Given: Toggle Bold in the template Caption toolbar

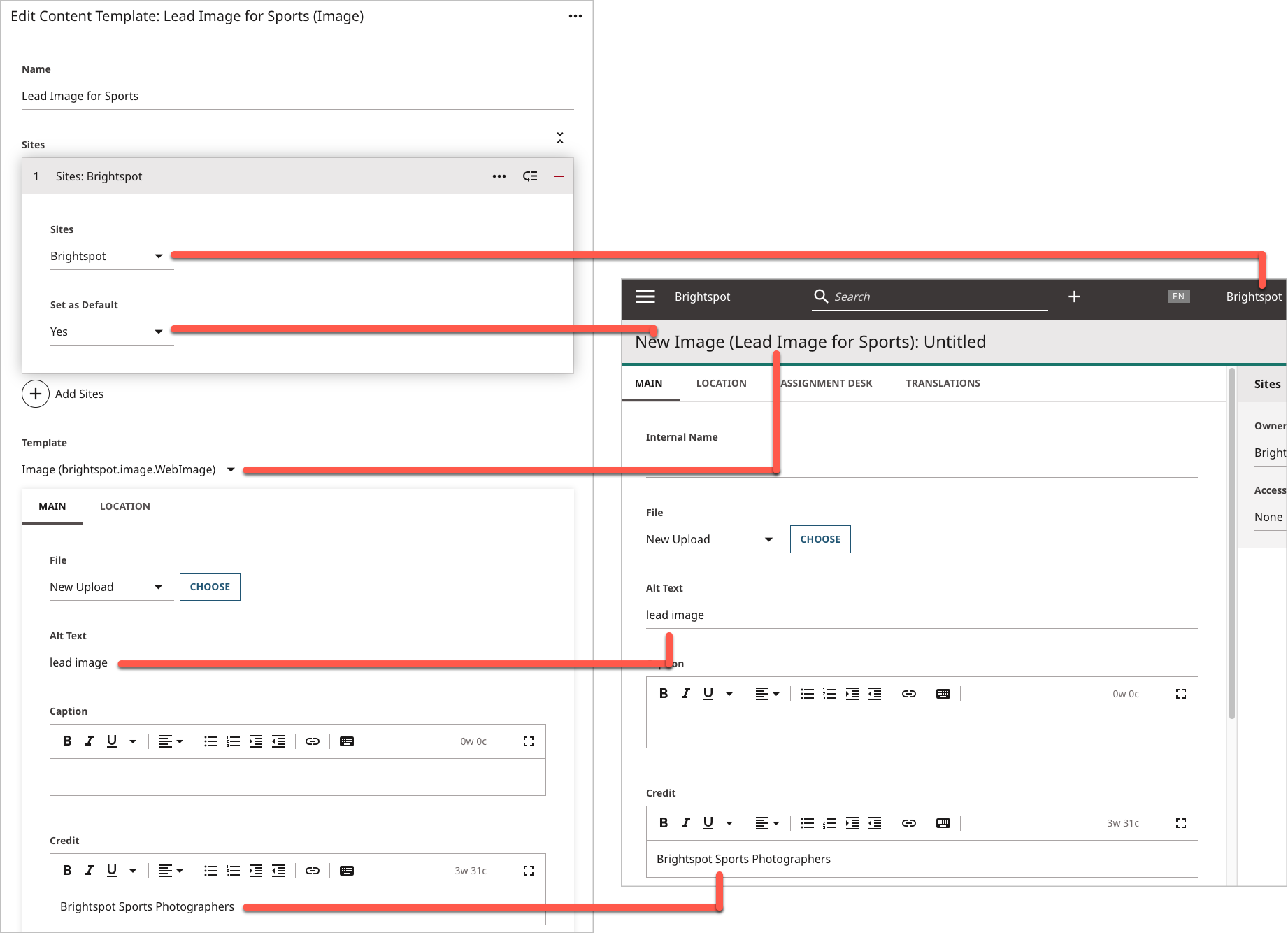Looking at the screenshot, I should [x=67, y=741].
